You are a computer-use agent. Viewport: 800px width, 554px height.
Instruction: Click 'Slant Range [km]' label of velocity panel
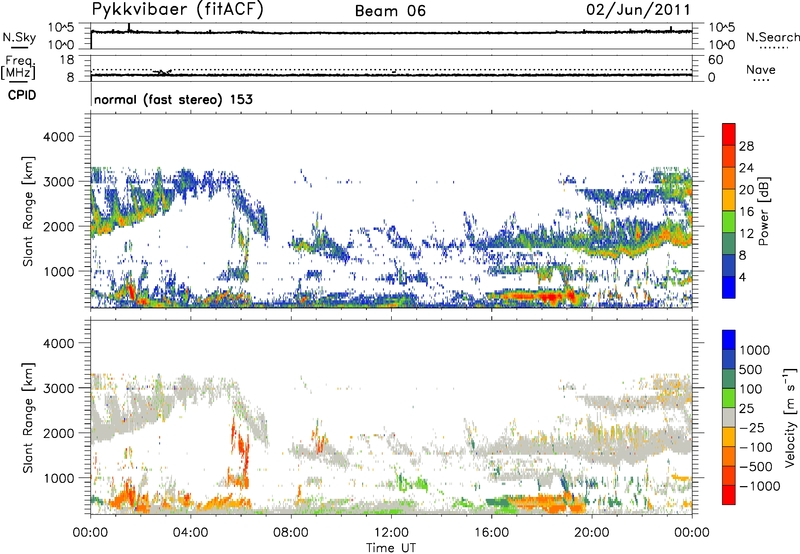click(28, 418)
